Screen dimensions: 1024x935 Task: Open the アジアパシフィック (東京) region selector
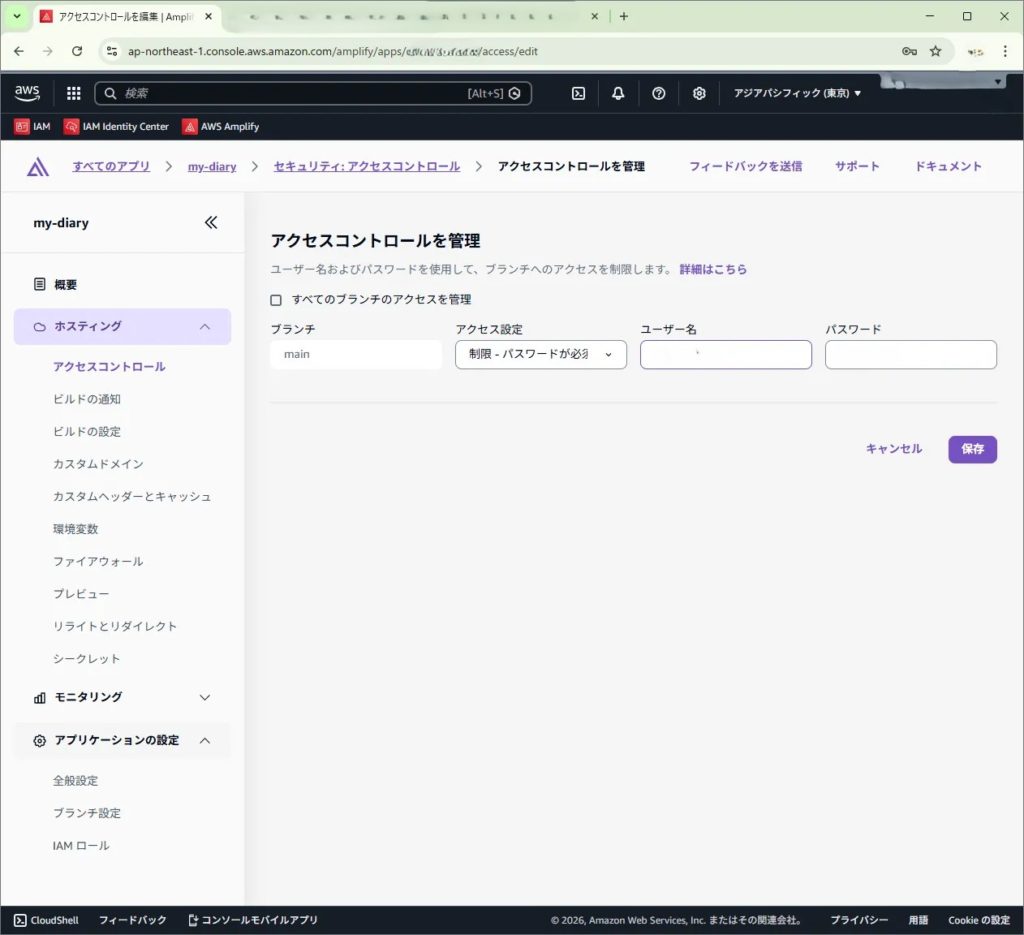[797, 93]
